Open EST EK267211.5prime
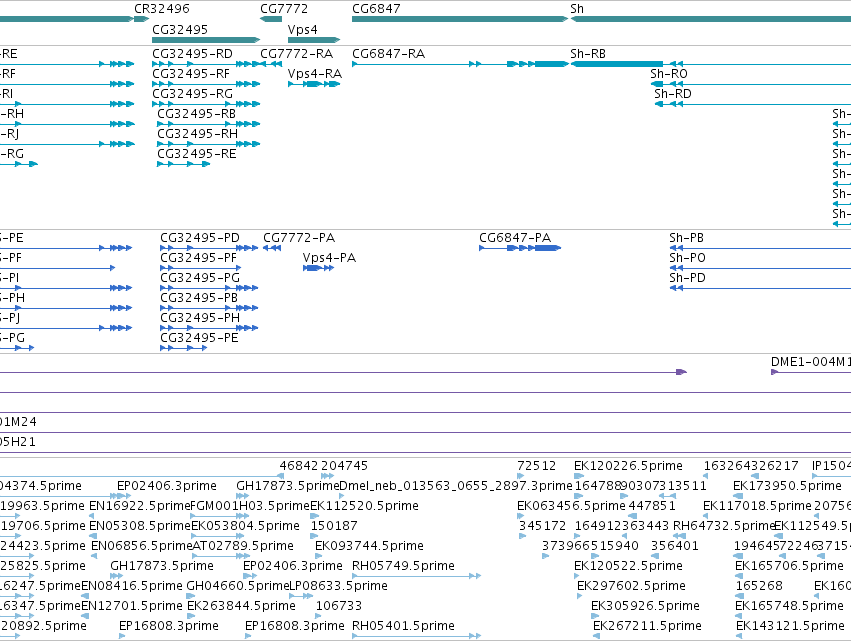This screenshot has height=641, width=851. click(x=647, y=626)
